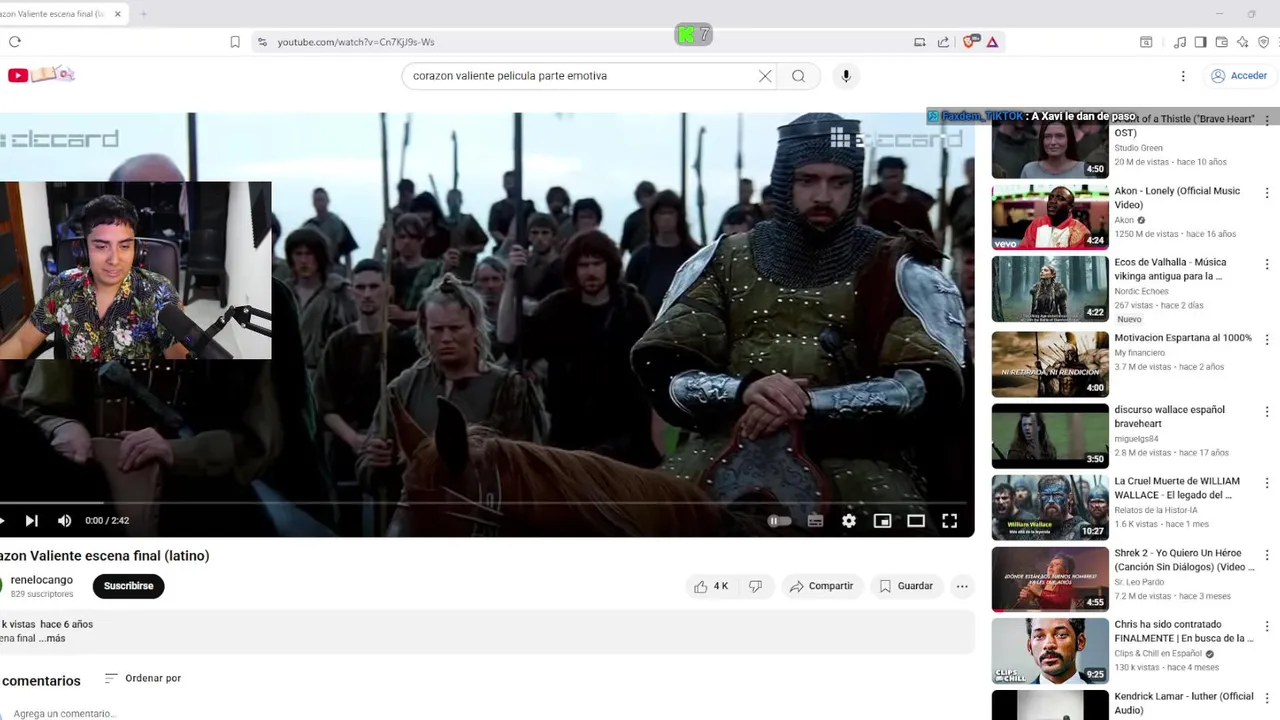The width and height of the screenshot is (1280, 720).
Task: Open the Leo AI sparkle icon
Action: pyautogui.click(x=1242, y=42)
